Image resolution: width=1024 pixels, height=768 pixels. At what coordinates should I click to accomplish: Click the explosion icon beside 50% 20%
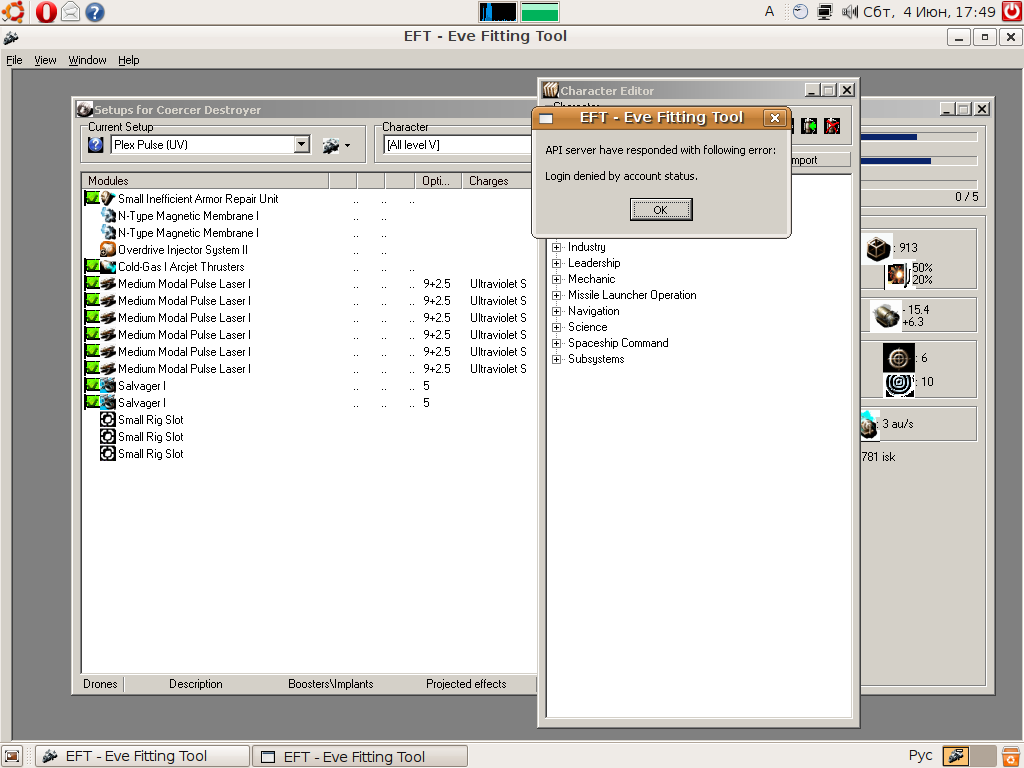(897, 274)
